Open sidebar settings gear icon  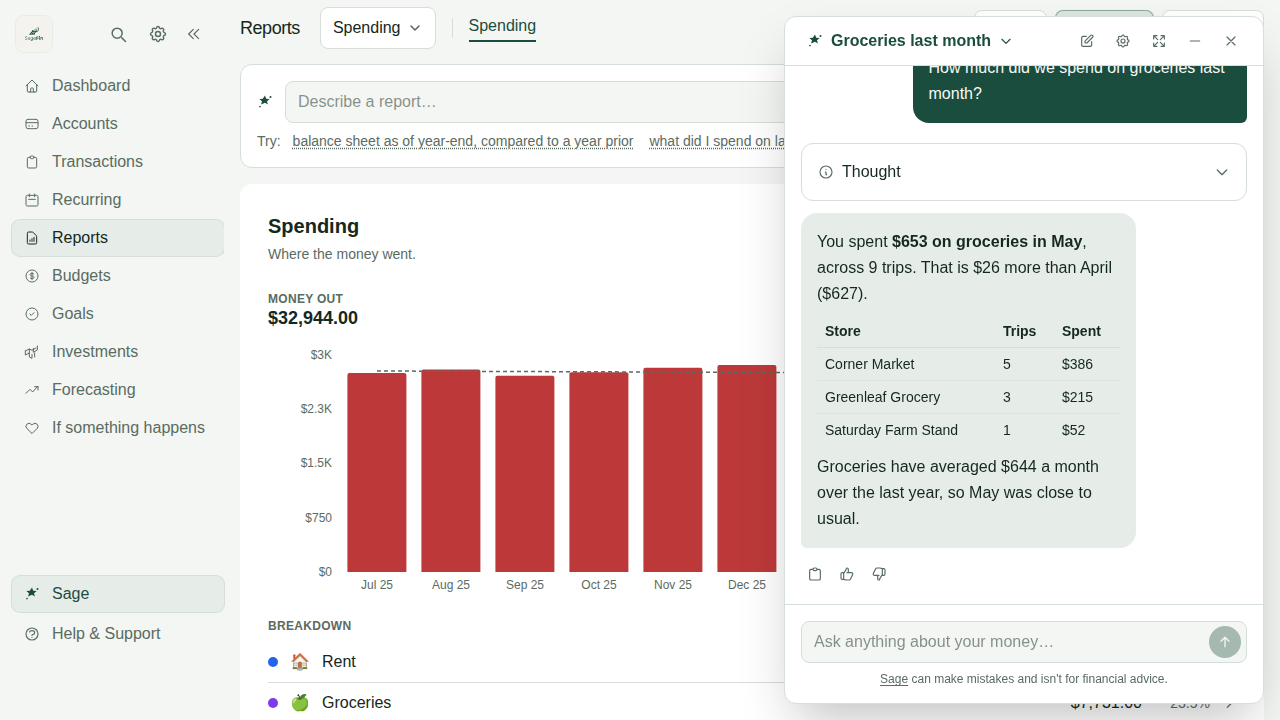point(158,35)
